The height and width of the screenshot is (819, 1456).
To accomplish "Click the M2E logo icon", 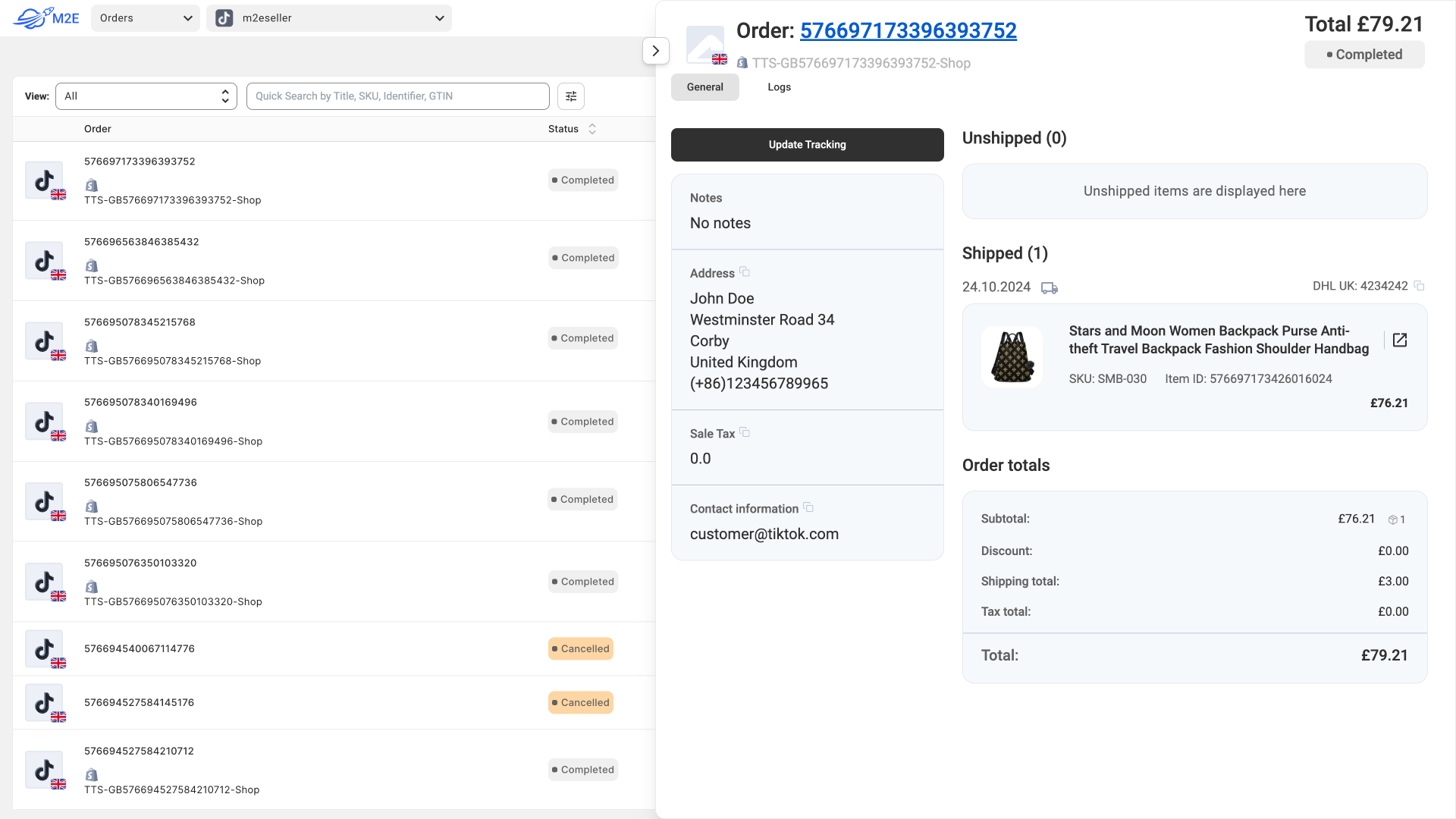I will coord(45,17).
